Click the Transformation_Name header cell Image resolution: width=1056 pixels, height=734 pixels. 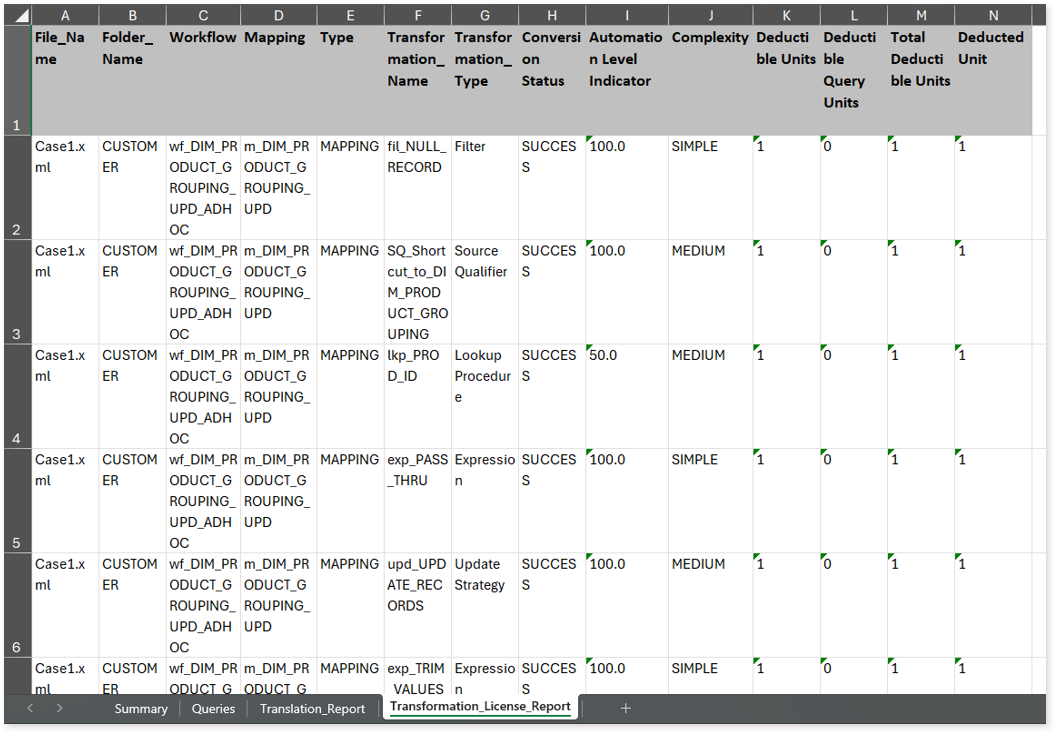point(418,81)
